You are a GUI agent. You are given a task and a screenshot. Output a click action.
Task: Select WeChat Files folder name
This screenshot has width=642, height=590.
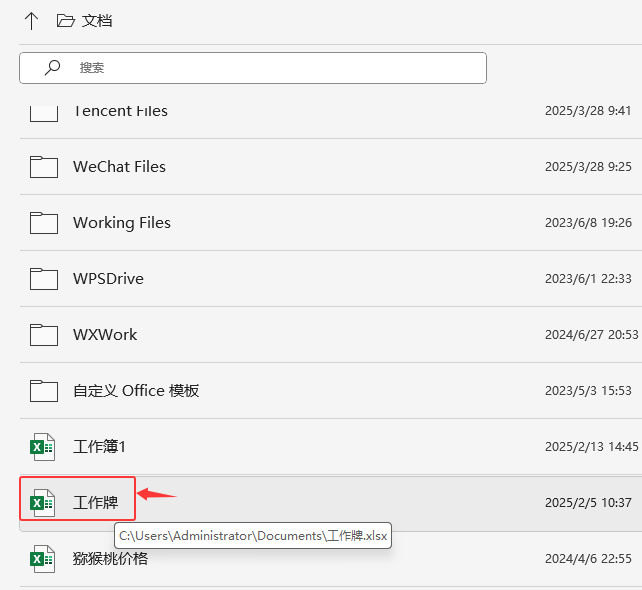pos(120,167)
